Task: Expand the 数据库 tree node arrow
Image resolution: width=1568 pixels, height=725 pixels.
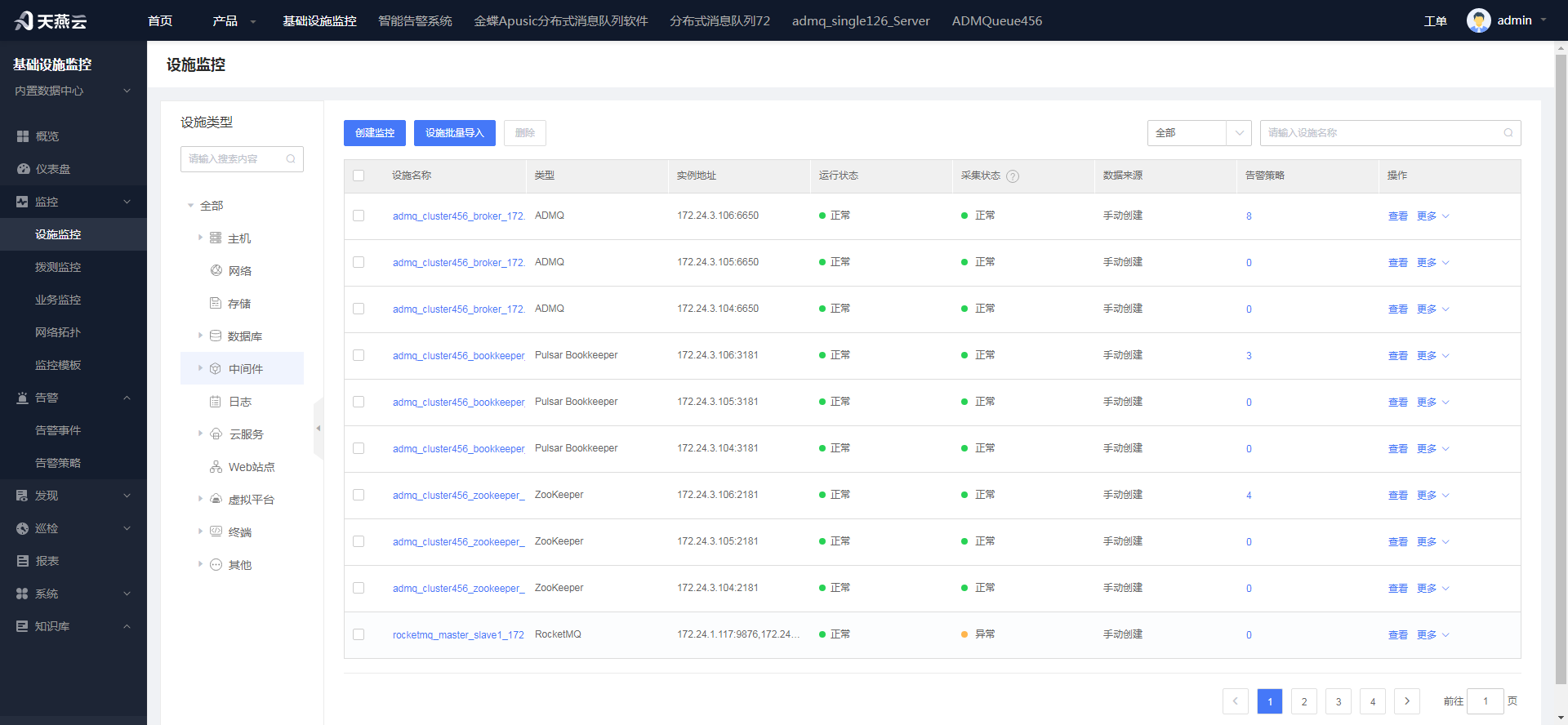Action: [x=200, y=336]
